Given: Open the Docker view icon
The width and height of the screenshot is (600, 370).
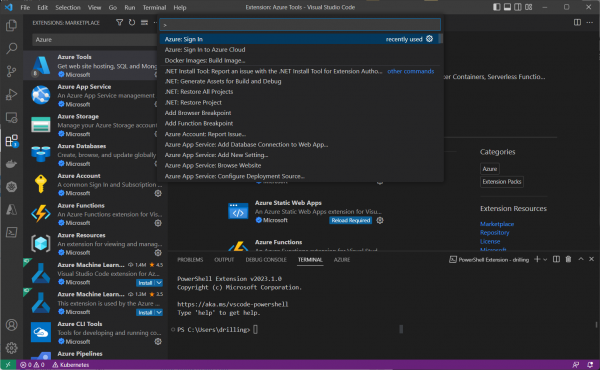Looking at the screenshot, I should [x=11, y=164].
